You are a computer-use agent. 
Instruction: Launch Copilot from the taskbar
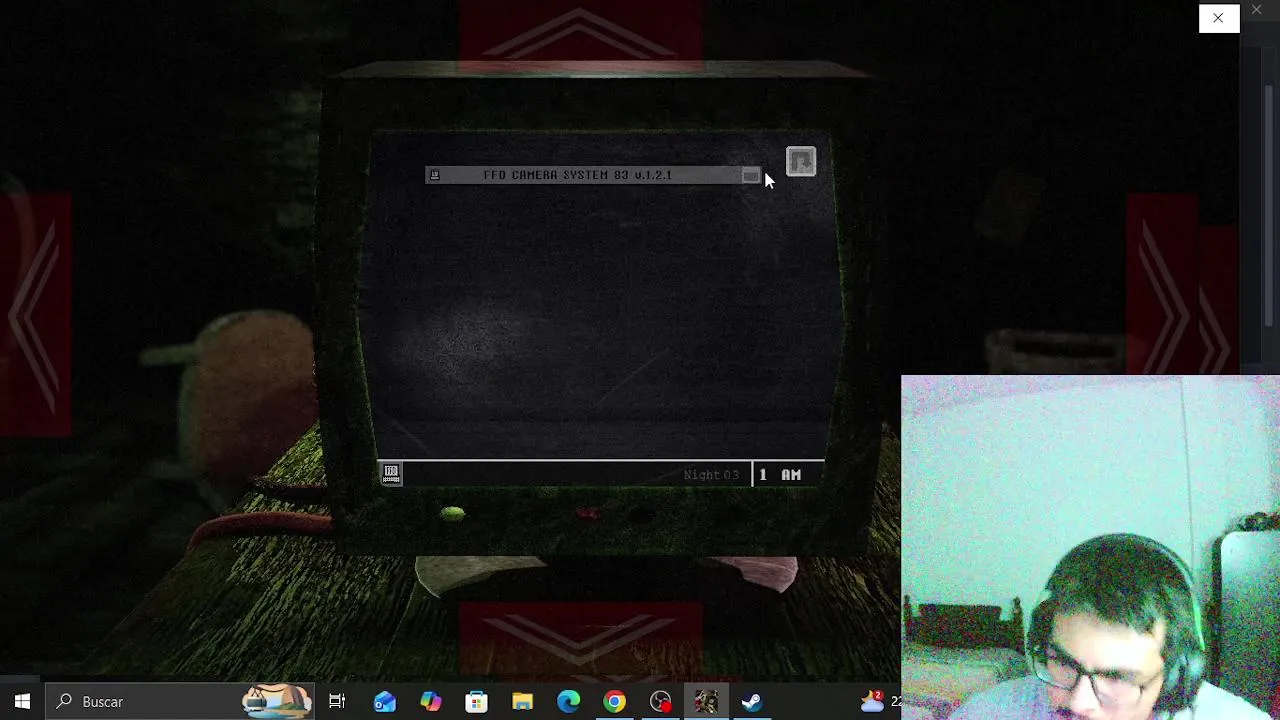point(431,702)
